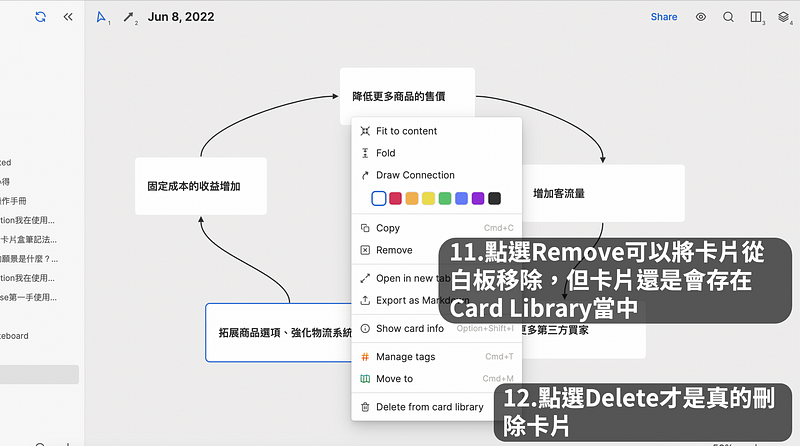This screenshot has width=800, height=446.
Task: Open sidebar item ending 願景是什麼？...
Action: (29, 259)
